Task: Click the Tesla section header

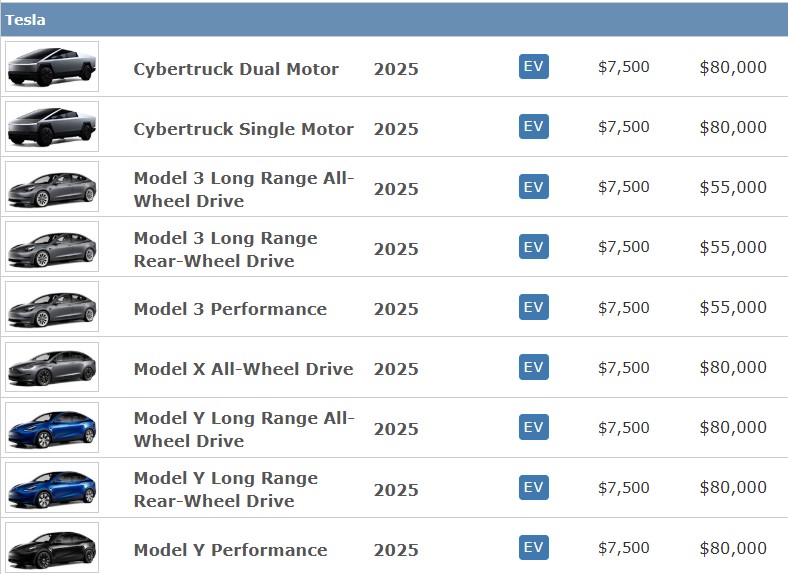Action: click(x=394, y=20)
